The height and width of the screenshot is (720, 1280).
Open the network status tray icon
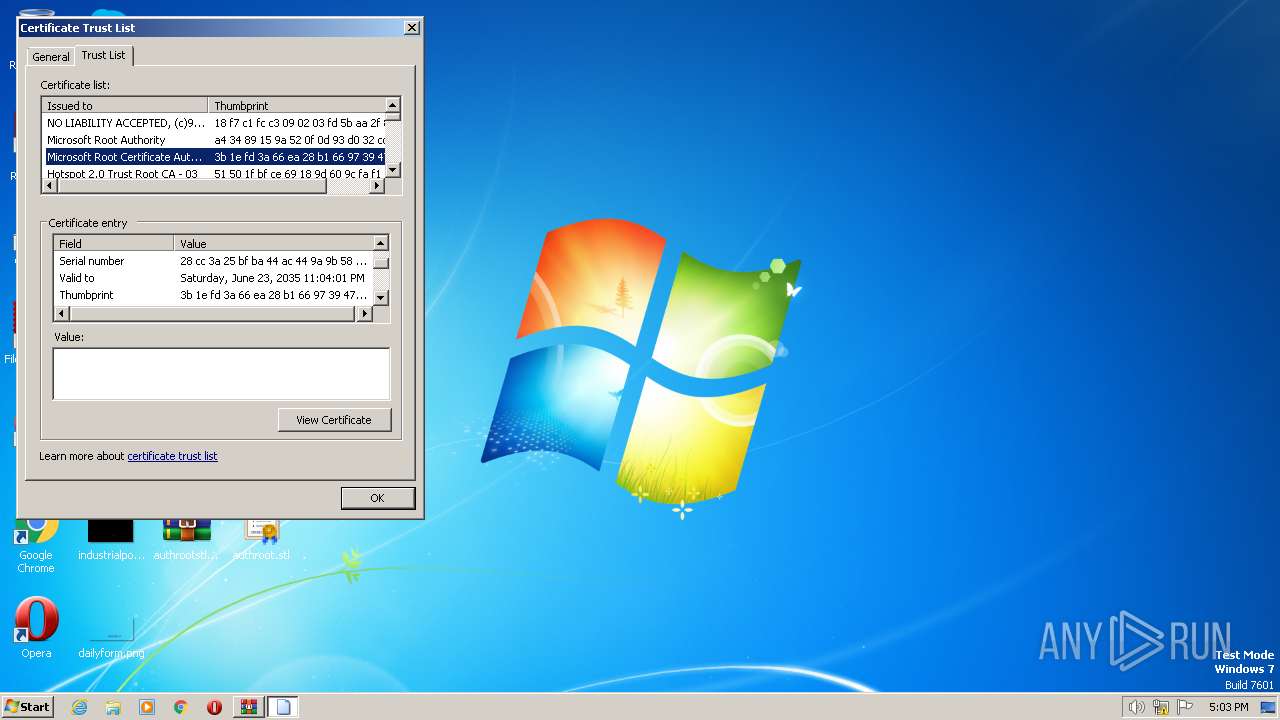[x=1161, y=707]
